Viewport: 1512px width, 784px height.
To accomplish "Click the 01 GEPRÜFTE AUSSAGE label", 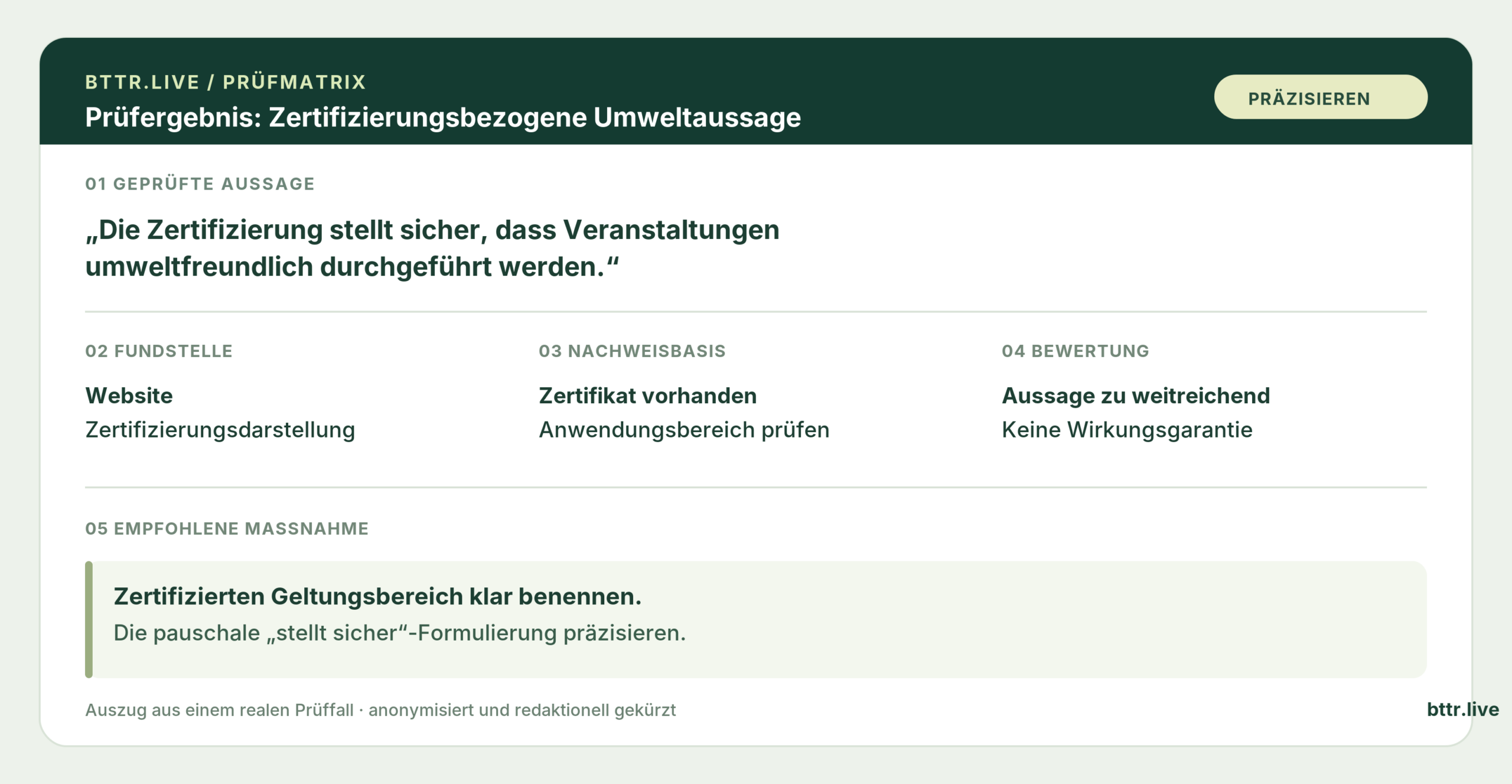I will [x=200, y=184].
